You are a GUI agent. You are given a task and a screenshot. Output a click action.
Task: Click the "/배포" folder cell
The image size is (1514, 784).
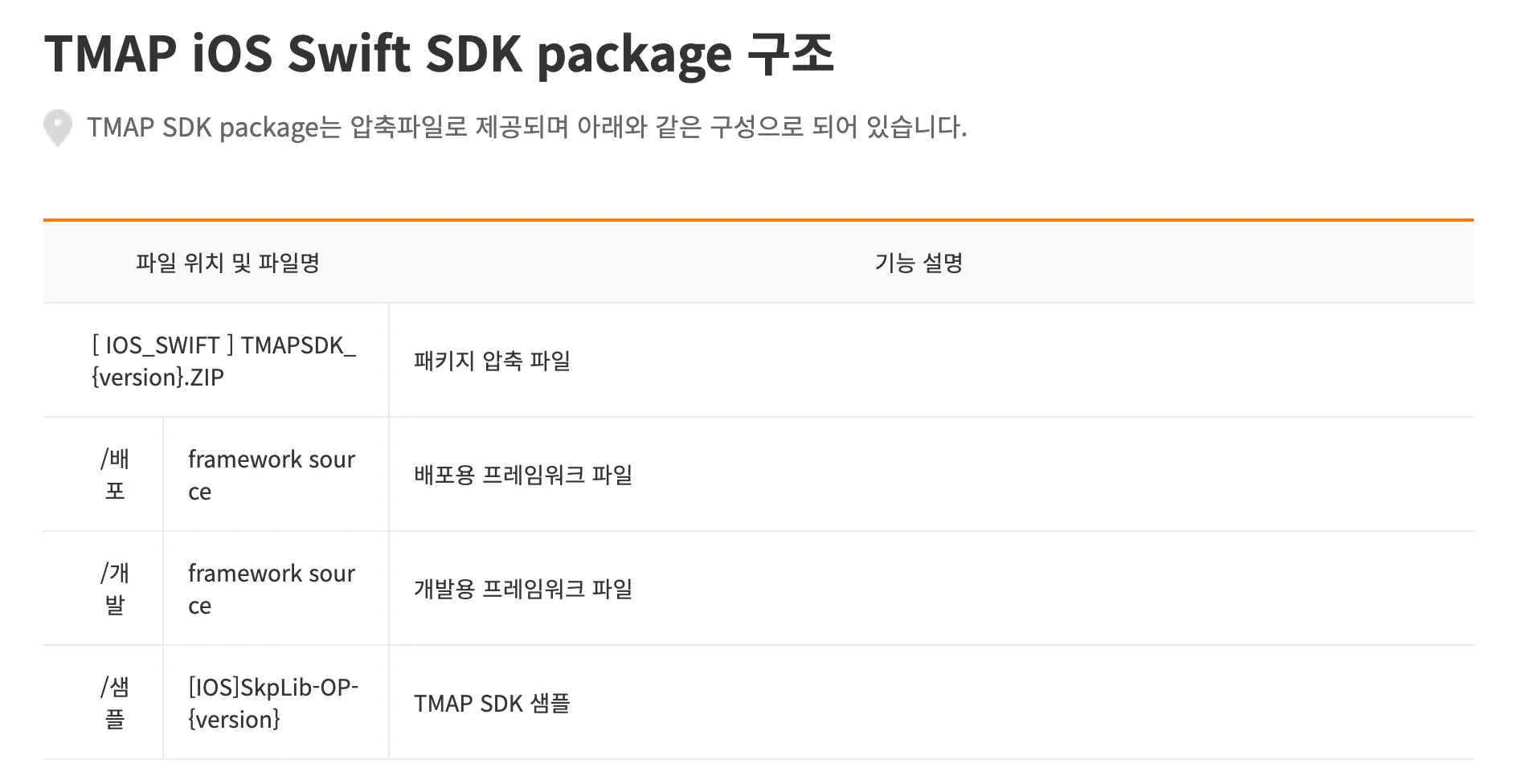(115, 475)
